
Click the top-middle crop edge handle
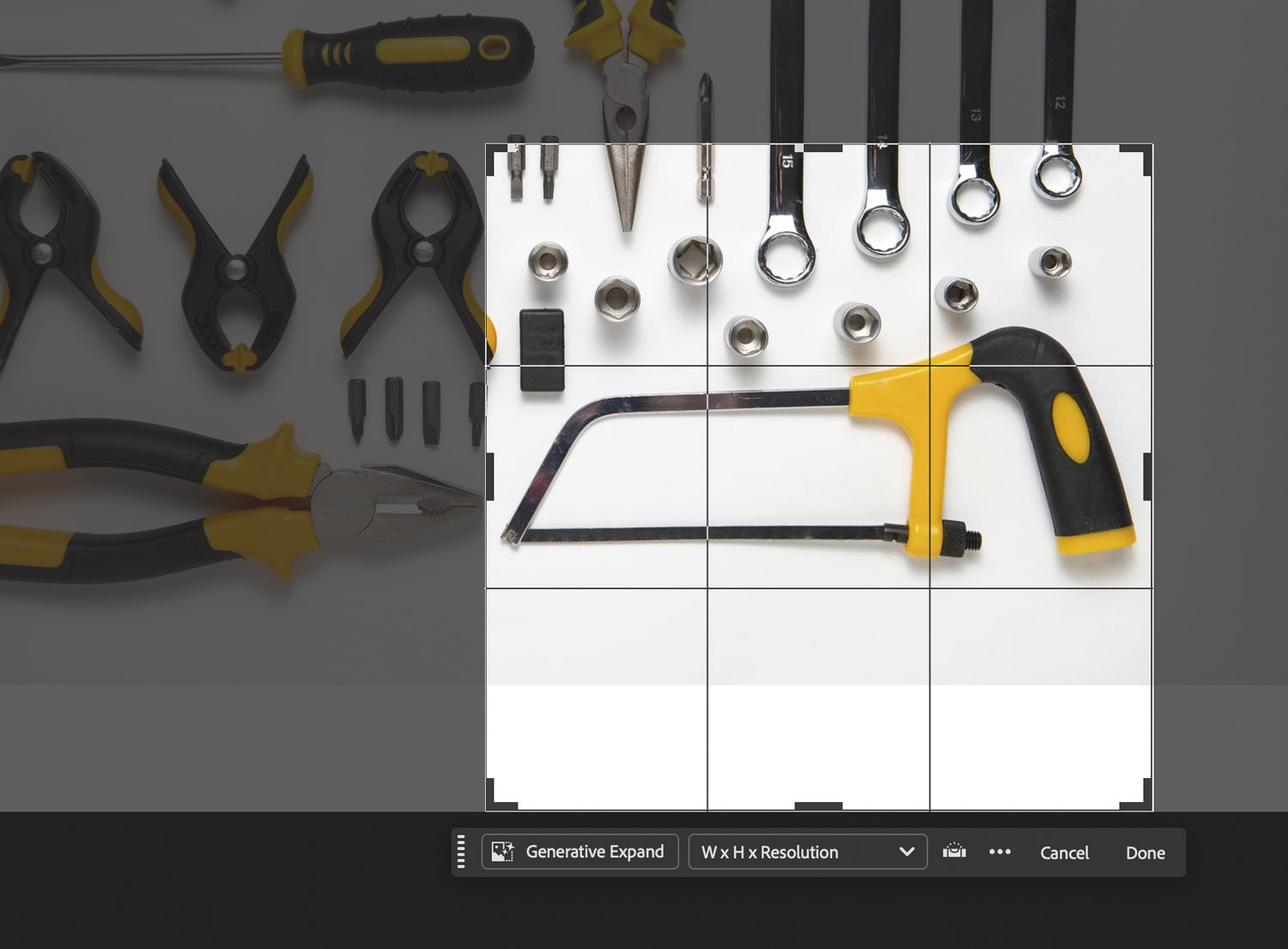(819, 148)
